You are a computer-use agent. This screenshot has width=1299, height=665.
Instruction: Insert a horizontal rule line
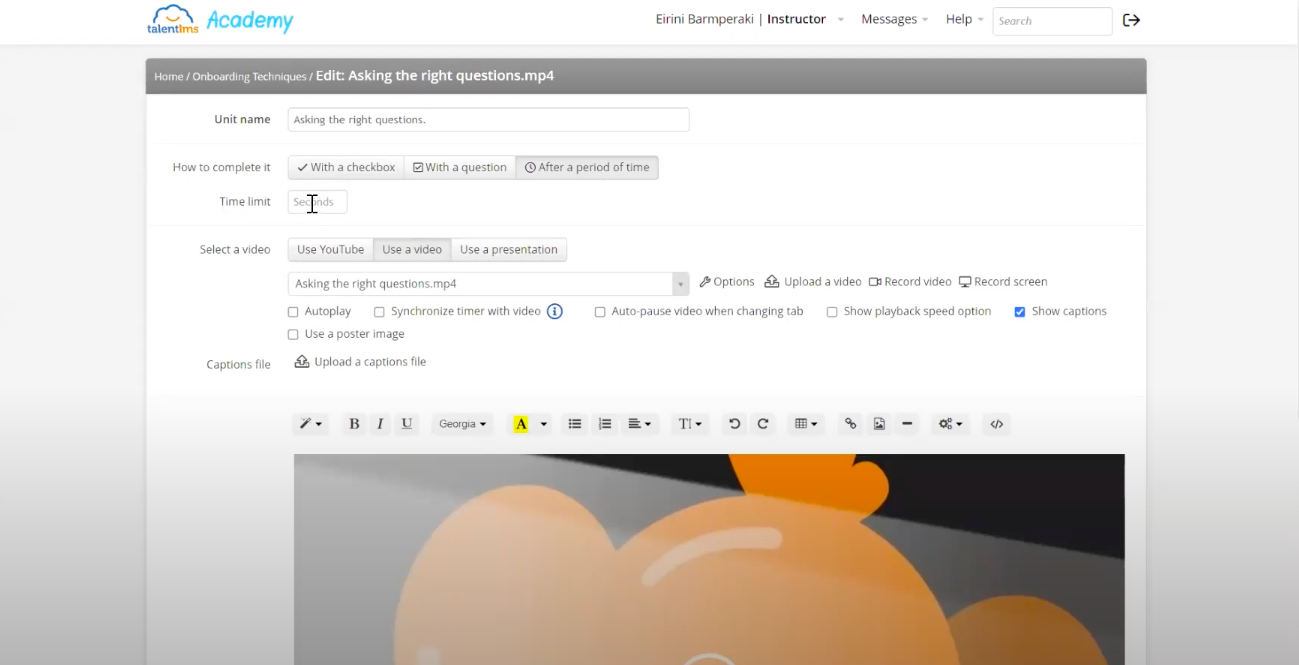[x=907, y=424]
